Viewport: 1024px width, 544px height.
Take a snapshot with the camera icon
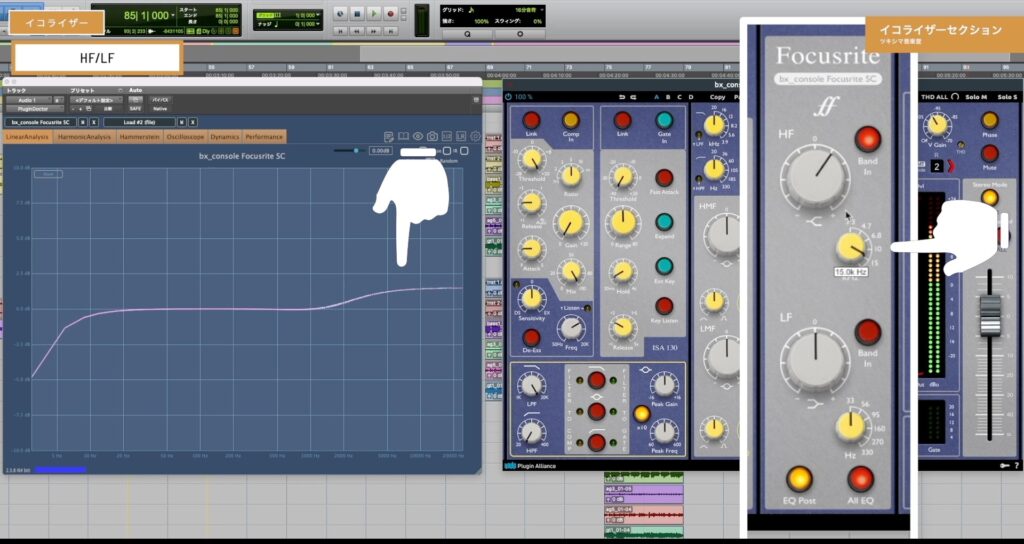point(432,136)
